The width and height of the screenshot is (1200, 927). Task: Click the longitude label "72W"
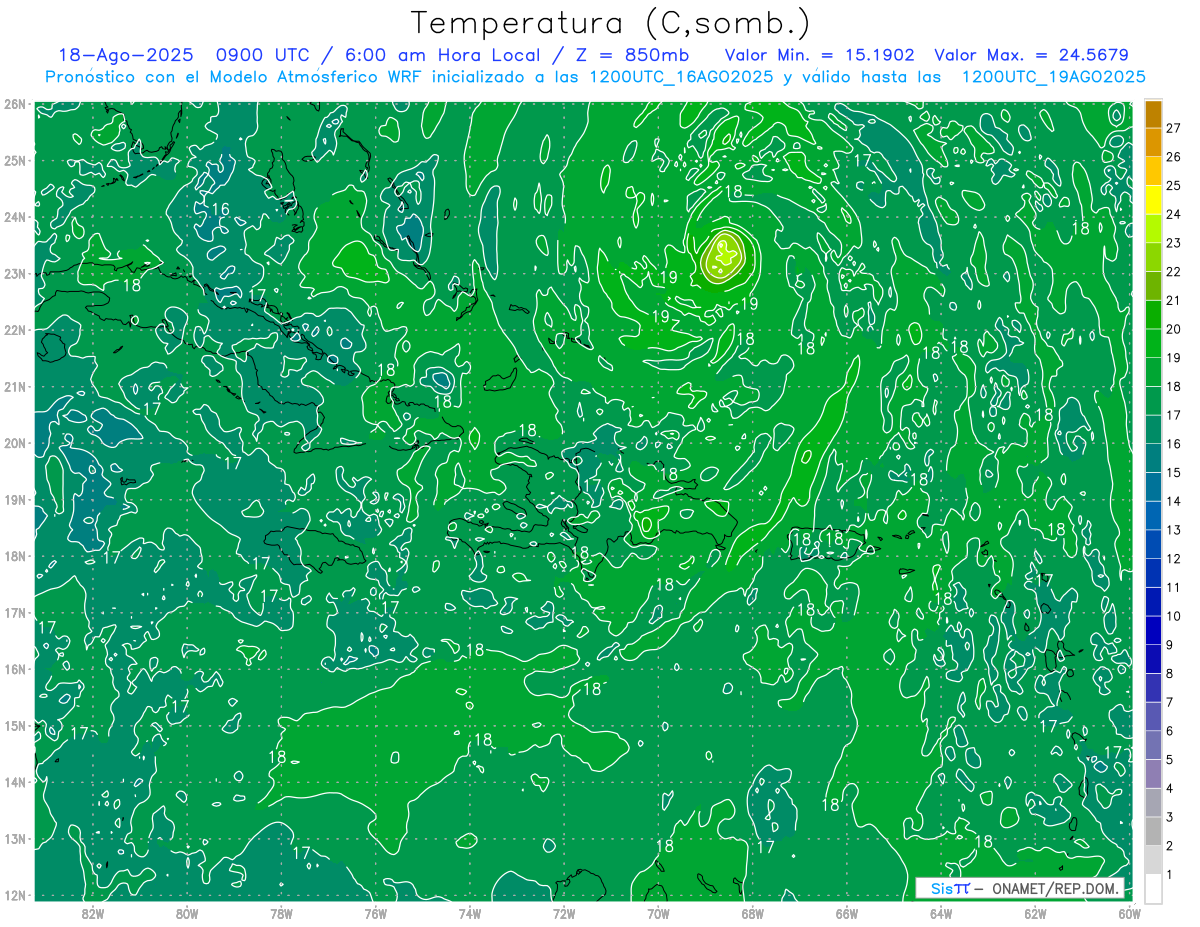tap(564, 914)
